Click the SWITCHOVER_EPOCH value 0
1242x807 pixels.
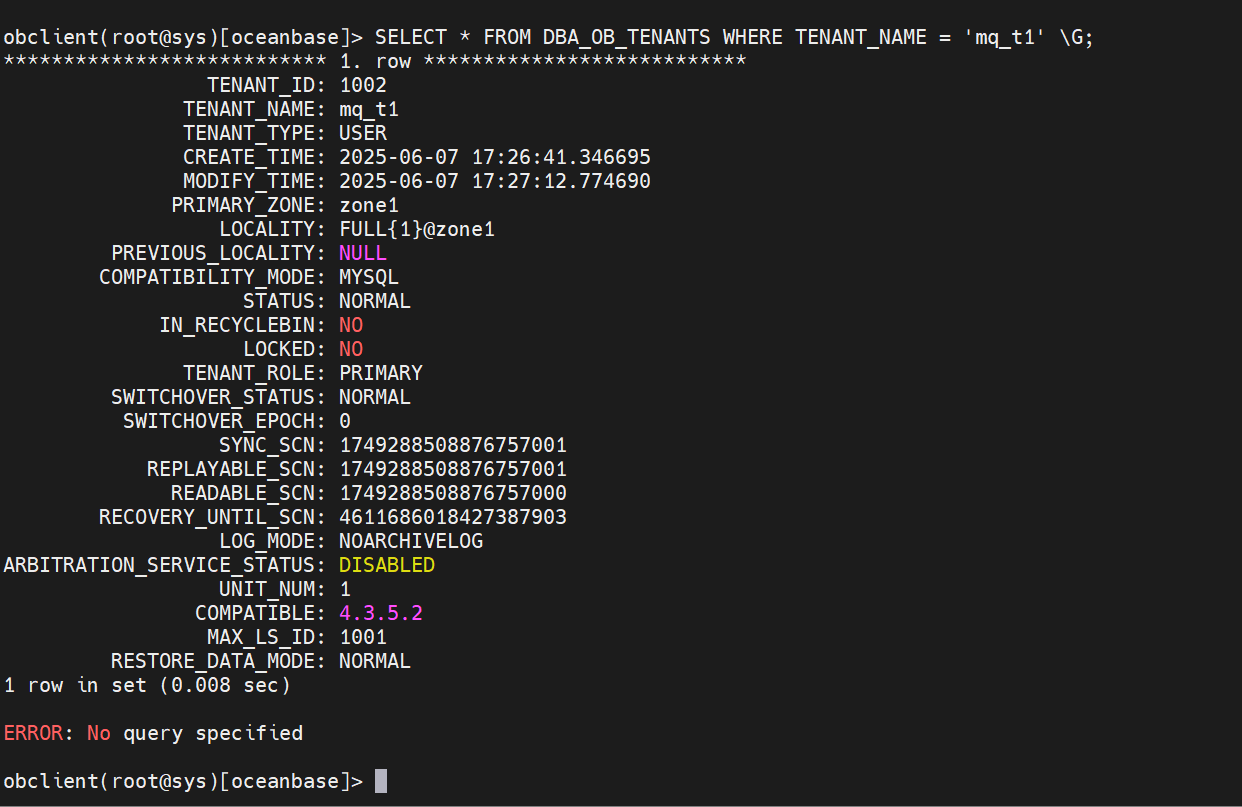(345, 421)
